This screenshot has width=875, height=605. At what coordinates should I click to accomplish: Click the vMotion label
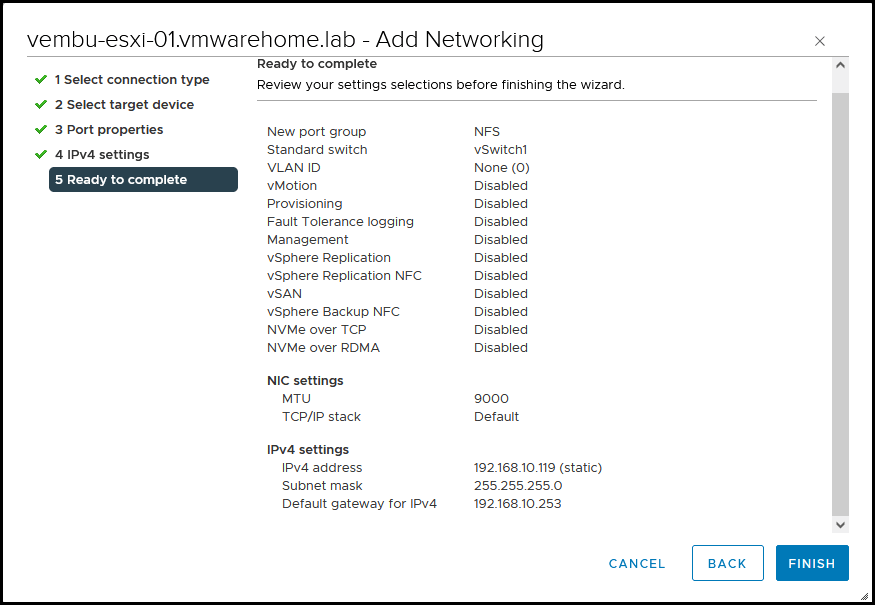point(292,185)
